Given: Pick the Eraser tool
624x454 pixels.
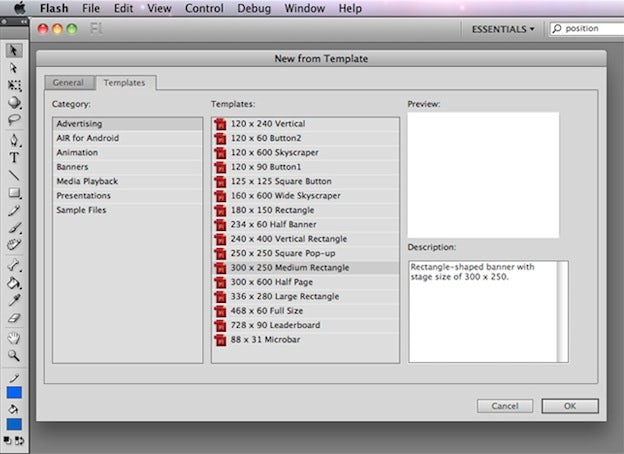Looking at the screenshot, I should (x=14, y=318).
